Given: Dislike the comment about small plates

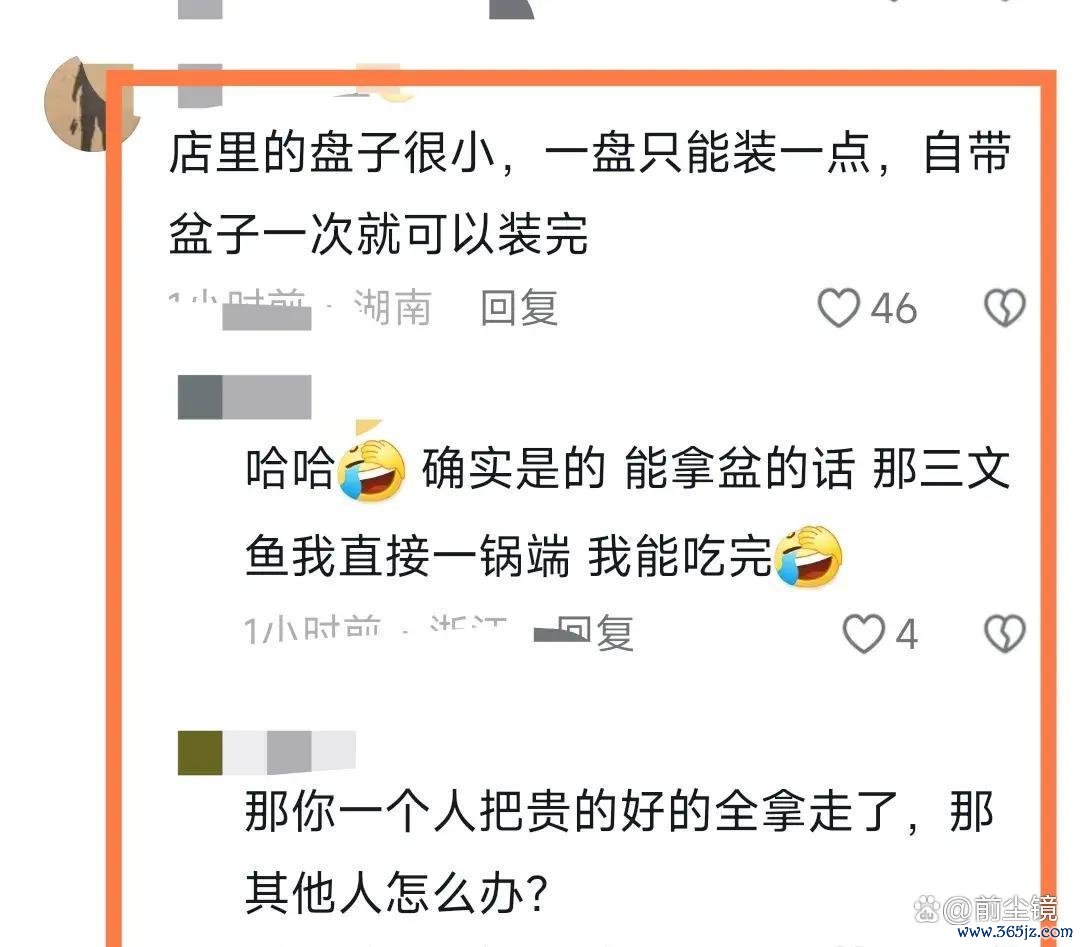Looking at the screenshot, I should click(1005, 307).
